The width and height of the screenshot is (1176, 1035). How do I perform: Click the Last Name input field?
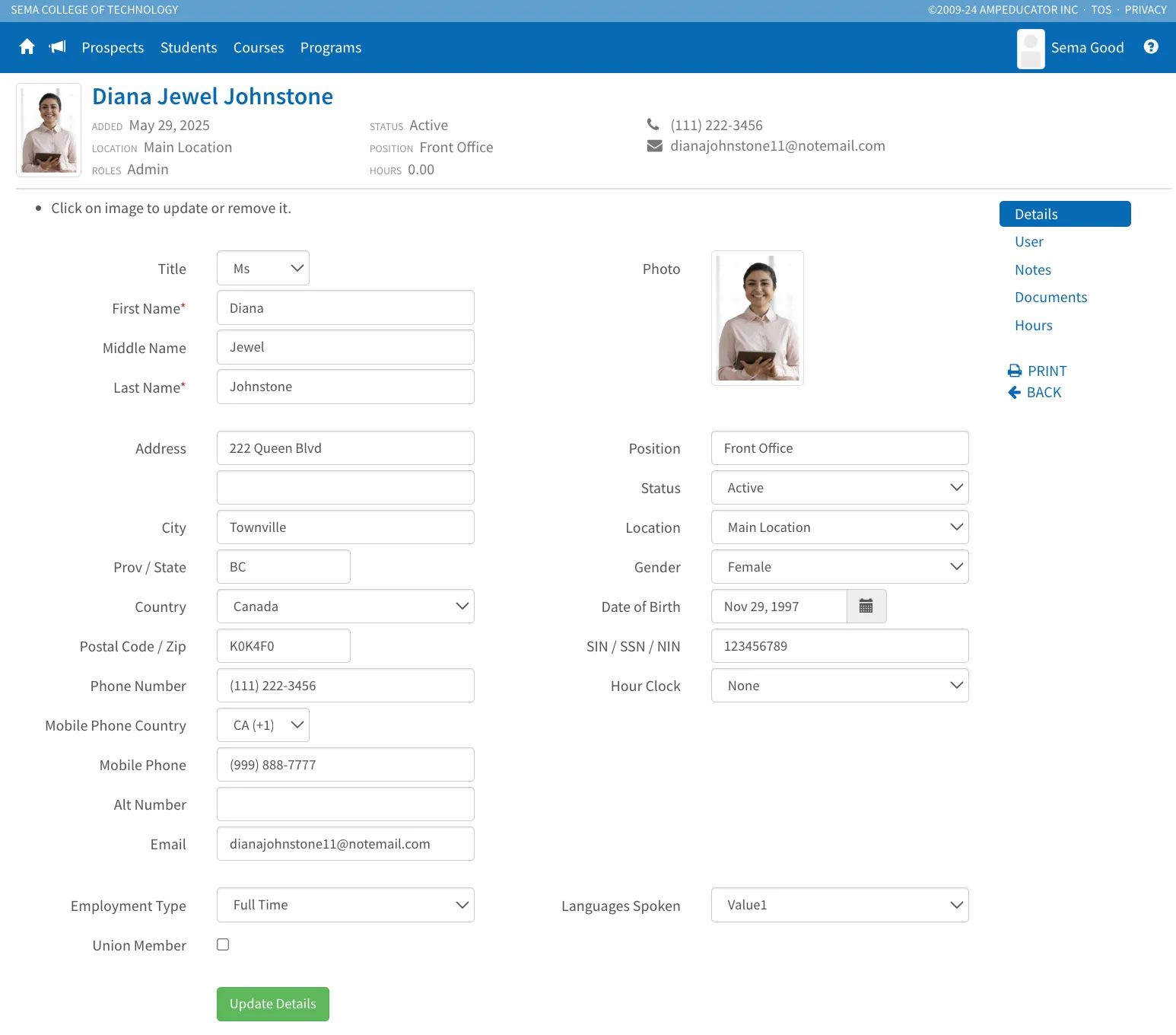[345, 387]
